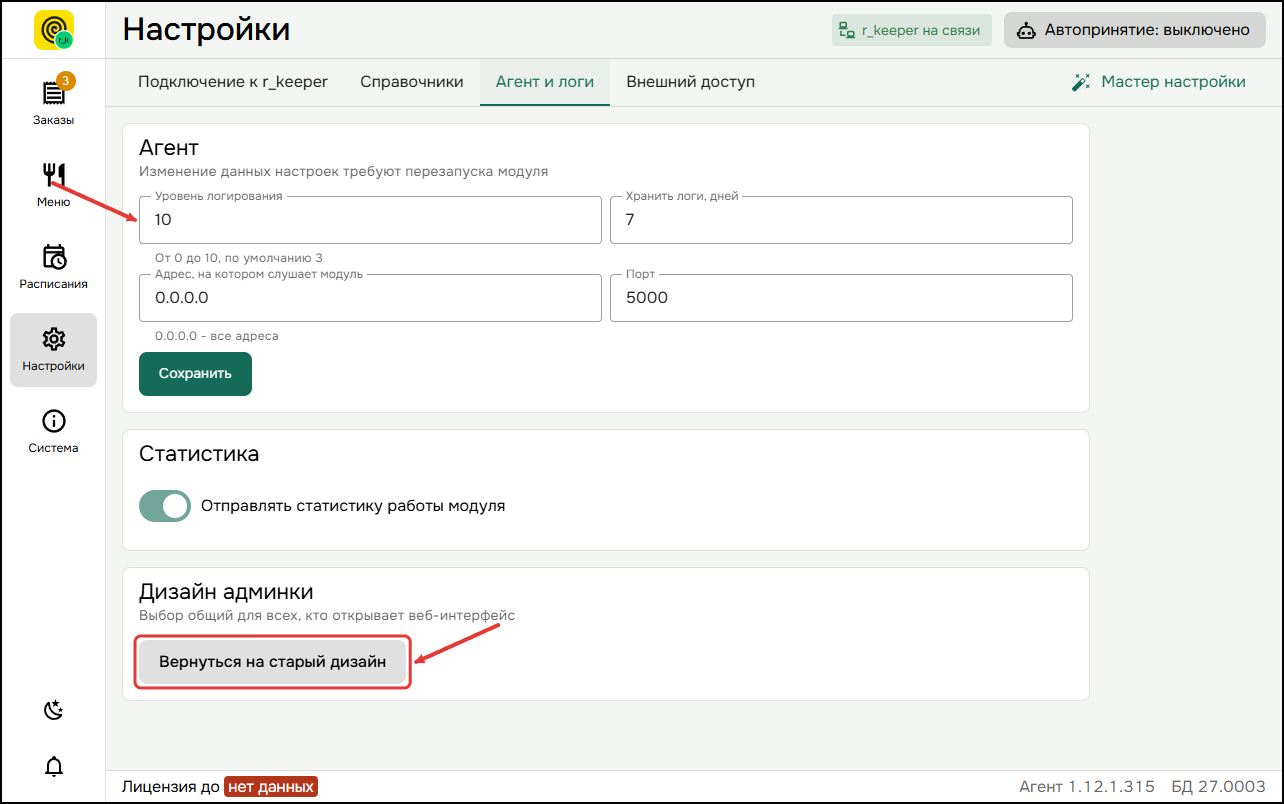Open the Меню fork-and-knife icon

pyautogui.click(x=53, y=174)
